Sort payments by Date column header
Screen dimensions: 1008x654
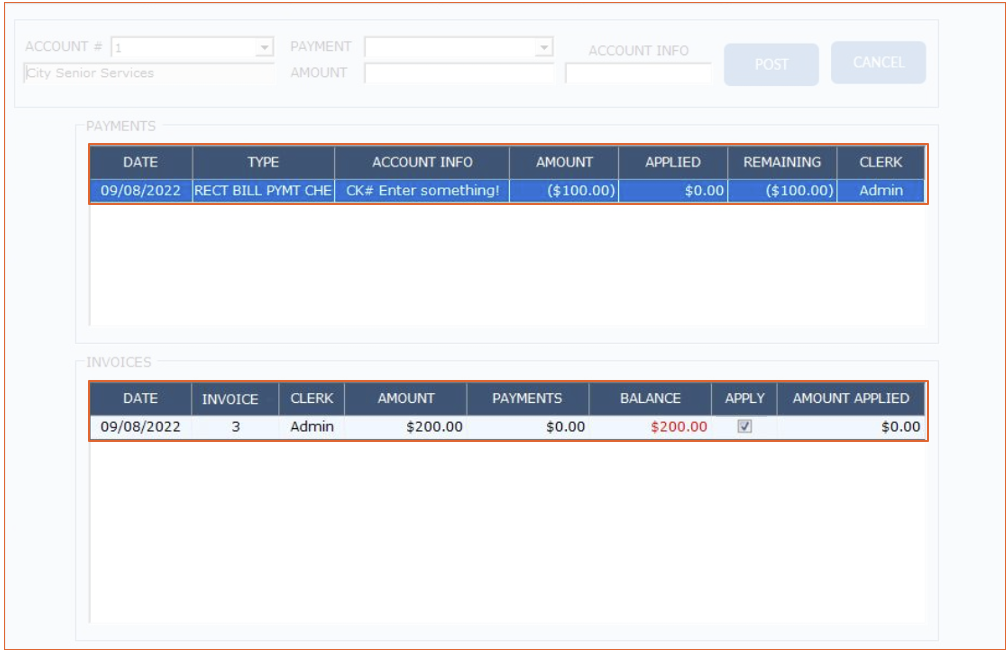[141, 162]
